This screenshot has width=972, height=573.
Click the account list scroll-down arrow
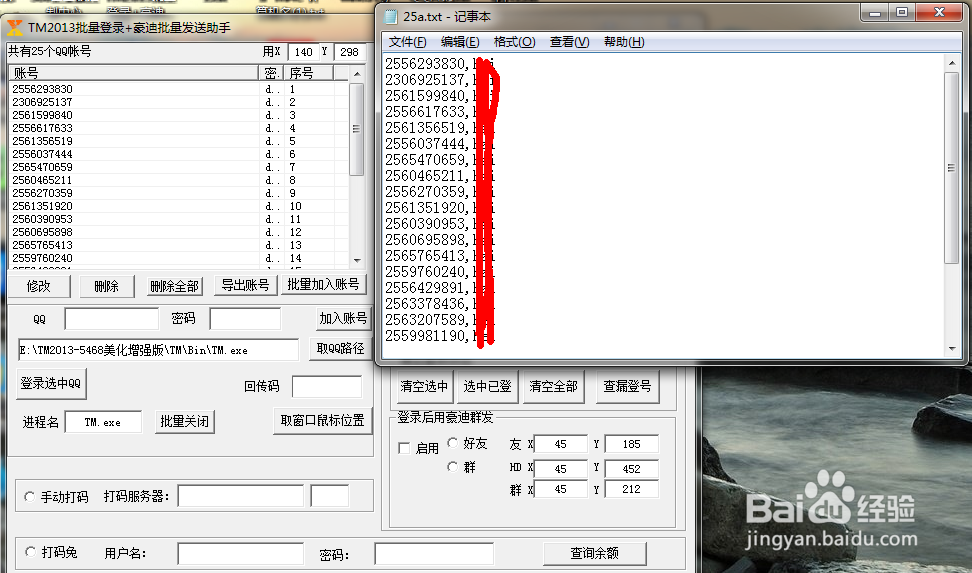click(x=356, y=260)
